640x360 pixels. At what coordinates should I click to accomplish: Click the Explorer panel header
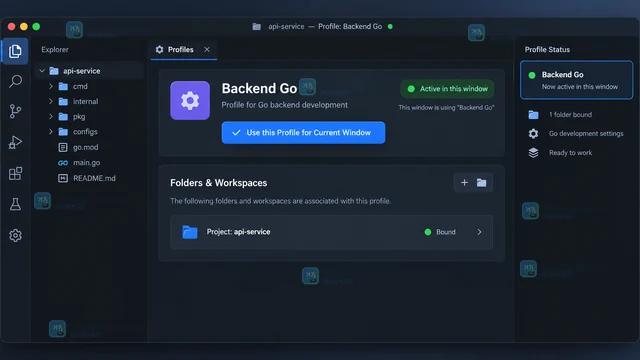[55, 49]
